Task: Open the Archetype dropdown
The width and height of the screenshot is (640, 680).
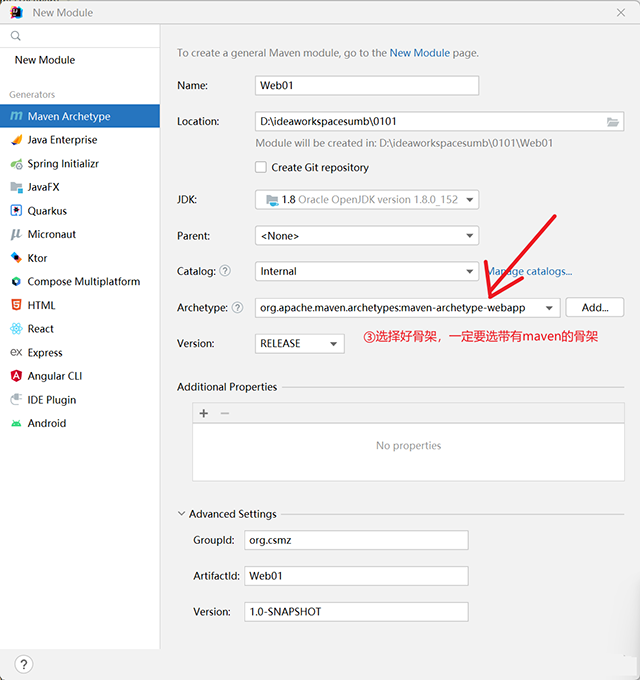Action: click(x=408, y=307)
